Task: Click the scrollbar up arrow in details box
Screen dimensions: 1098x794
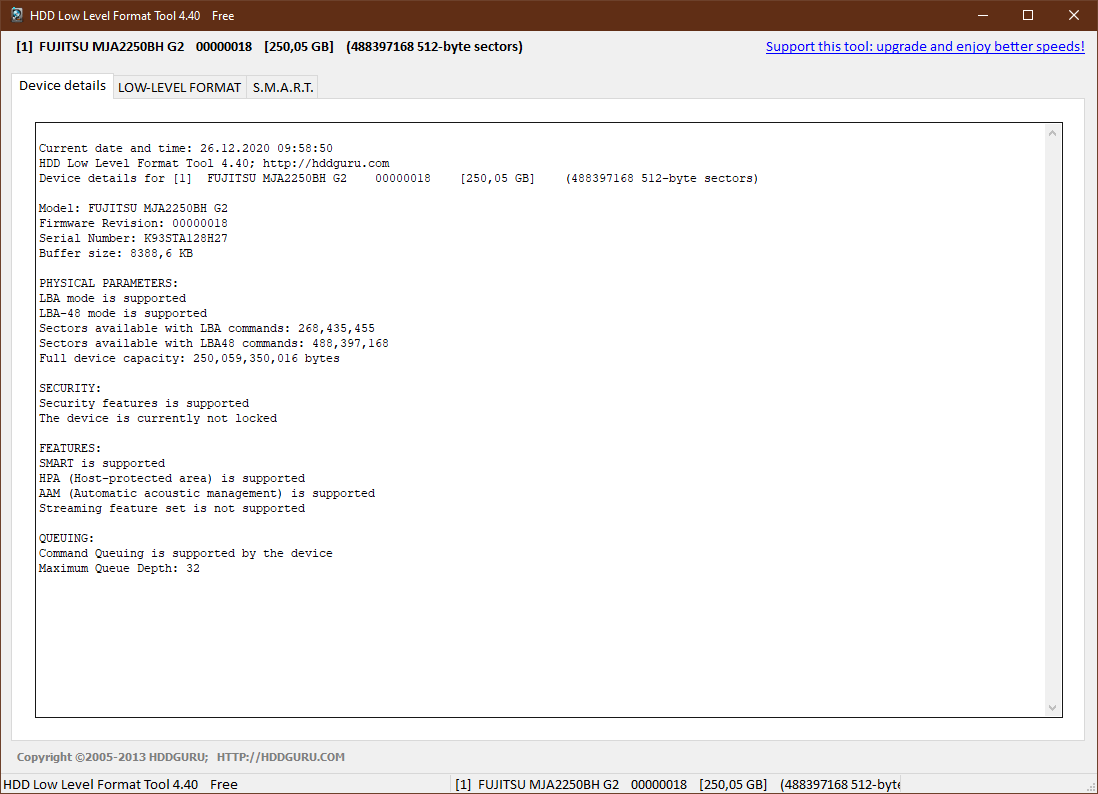Action: [1052, 133]
